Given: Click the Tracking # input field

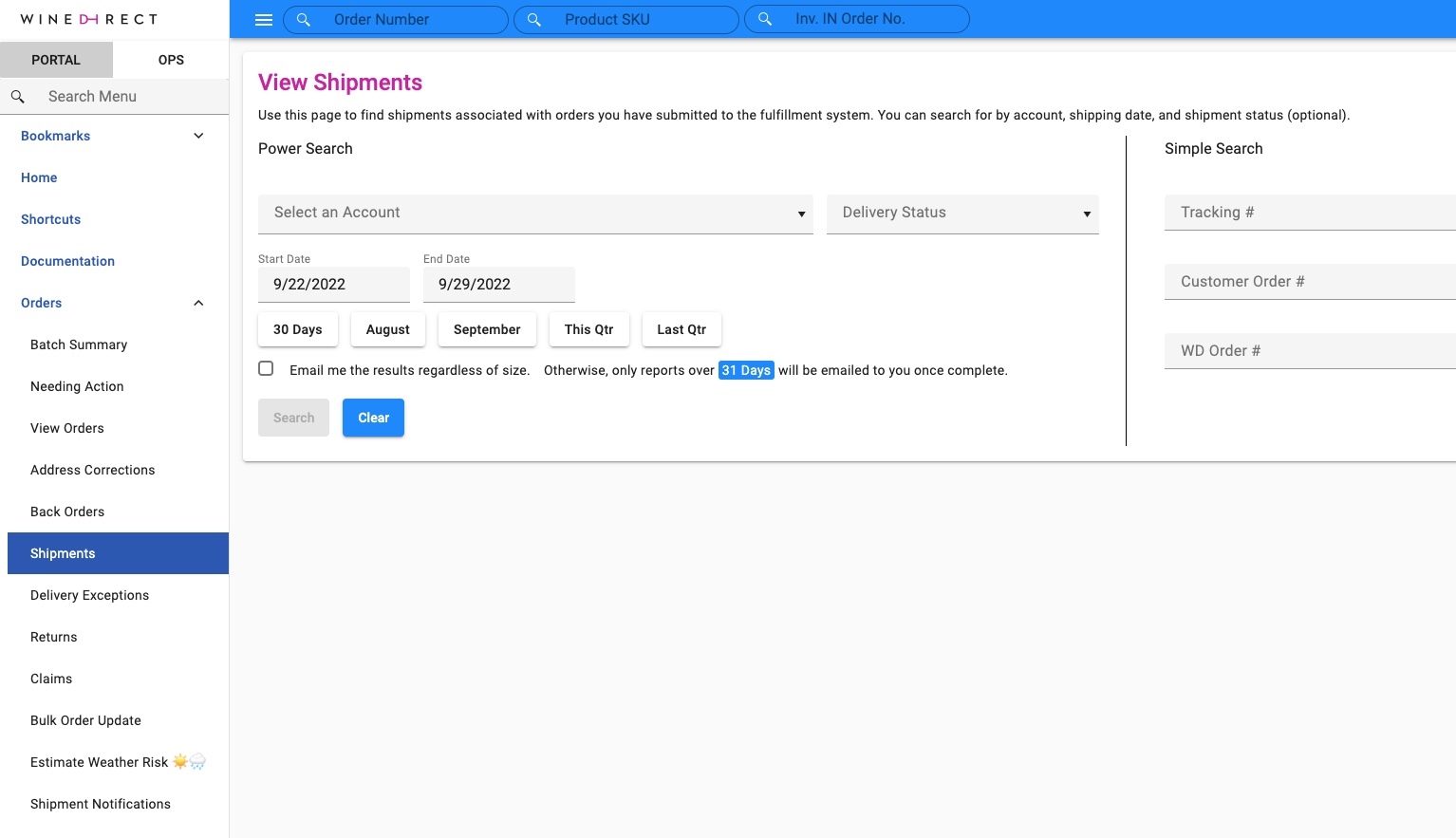Looking at the screenshot, I should coord(1310,213).
